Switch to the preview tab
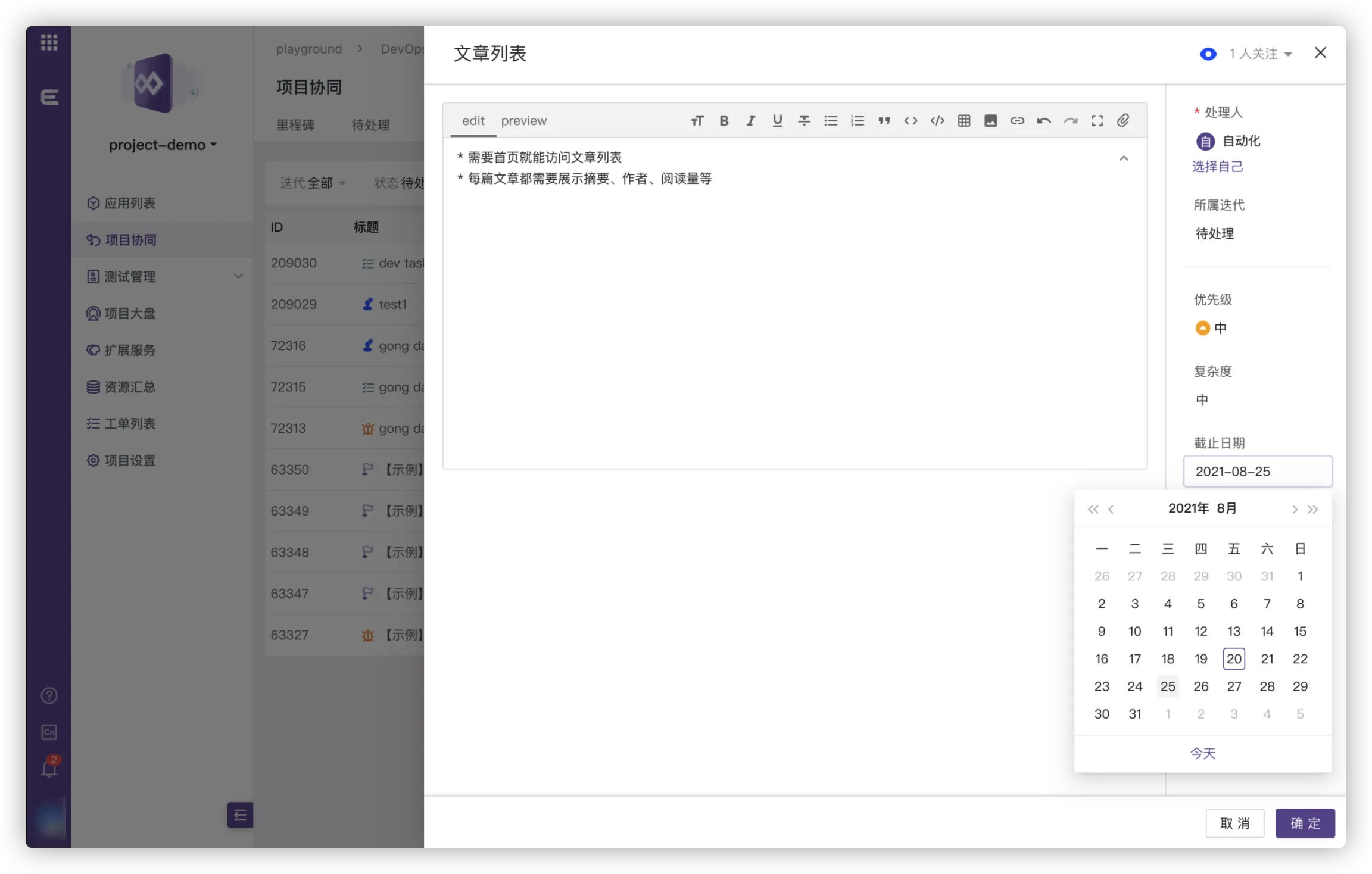 point(523,121)
